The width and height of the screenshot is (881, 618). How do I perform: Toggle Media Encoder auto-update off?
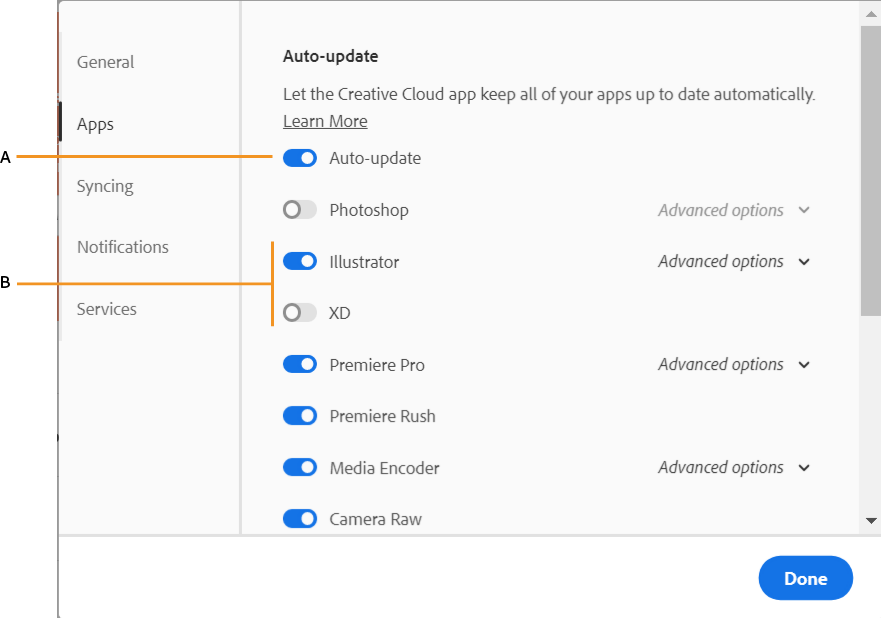coord(300,468)
